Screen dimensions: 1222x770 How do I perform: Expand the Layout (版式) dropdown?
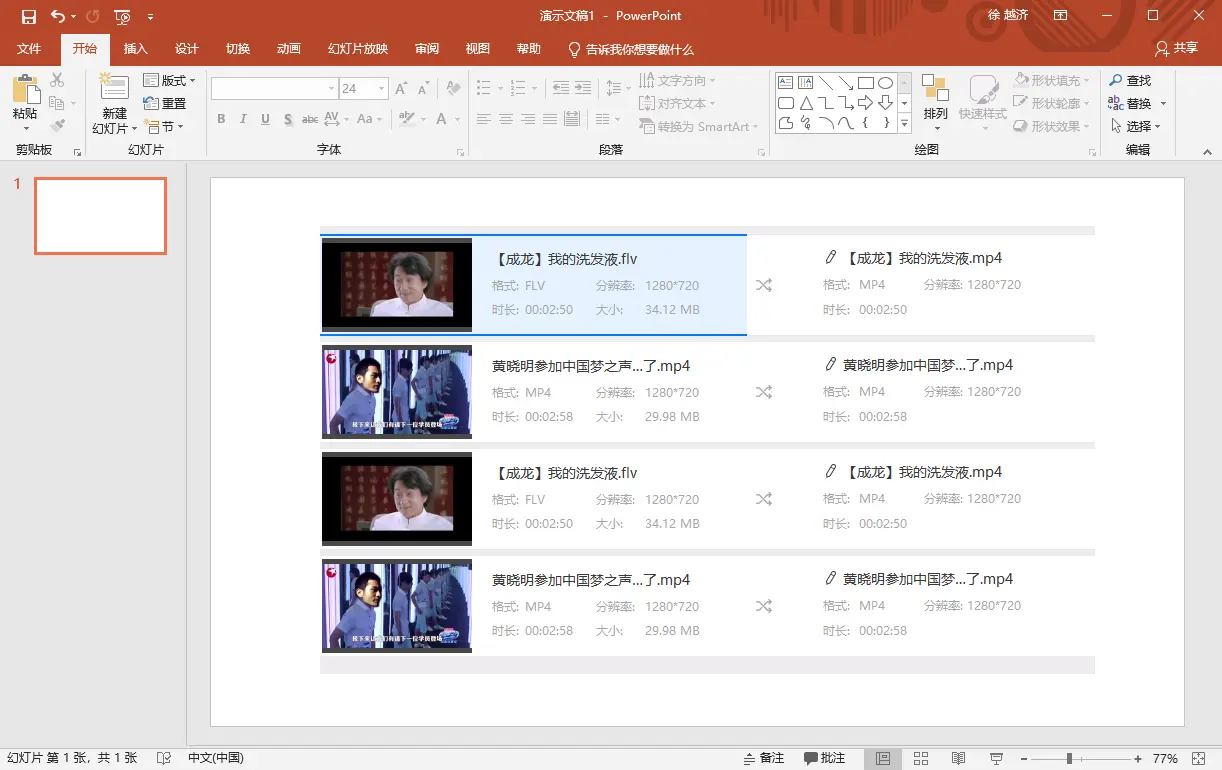[169, 80]
